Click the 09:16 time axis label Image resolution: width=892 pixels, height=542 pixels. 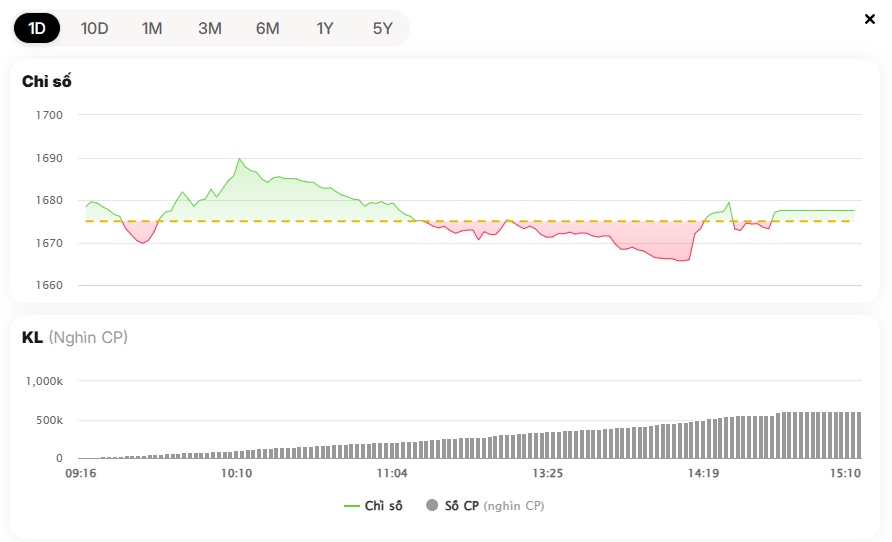[x=81, y=473]
